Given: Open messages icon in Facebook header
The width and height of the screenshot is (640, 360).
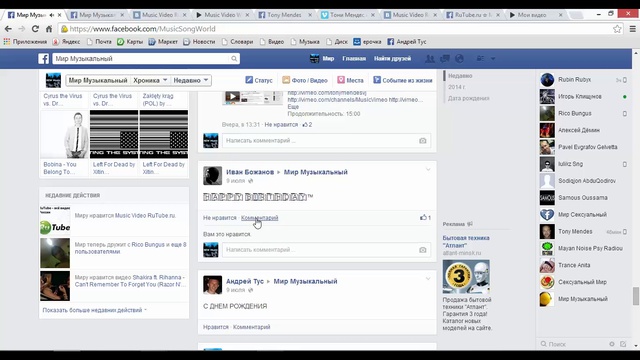Looking at the screenshot, I should 444,59.
